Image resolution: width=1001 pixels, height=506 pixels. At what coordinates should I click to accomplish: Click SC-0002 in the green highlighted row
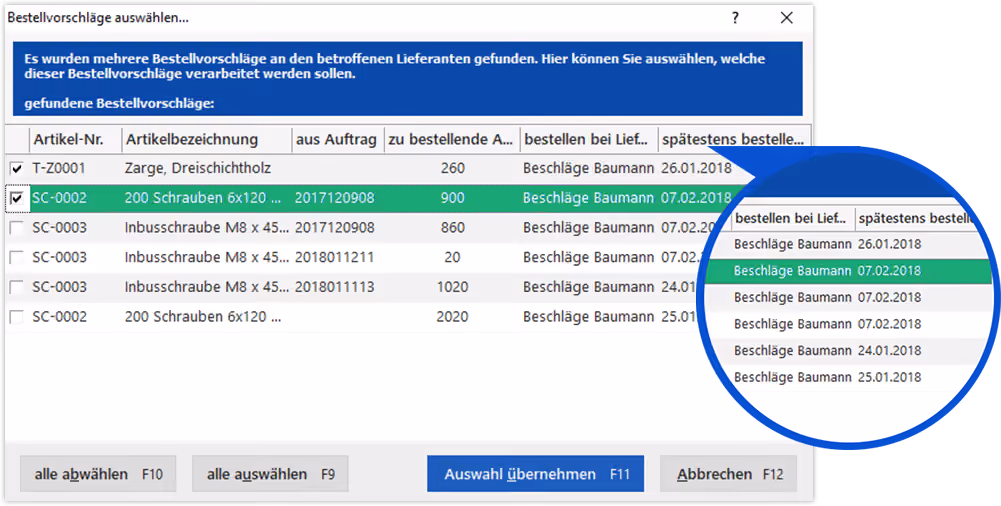[59, 198]
